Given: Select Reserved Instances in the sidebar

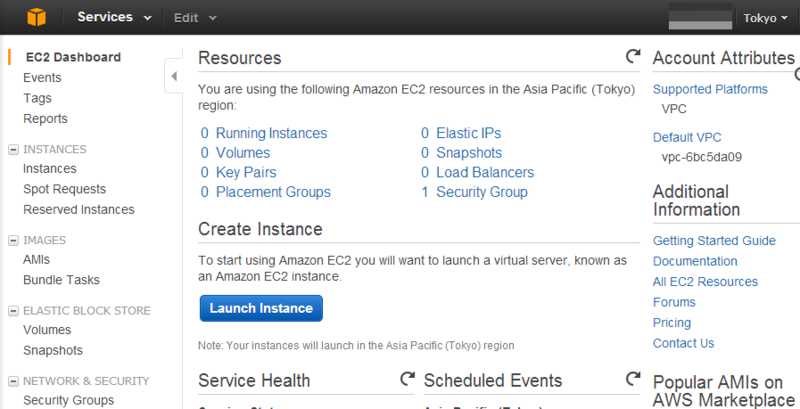Looking at the screenshot, I should [x=78, y=210].
